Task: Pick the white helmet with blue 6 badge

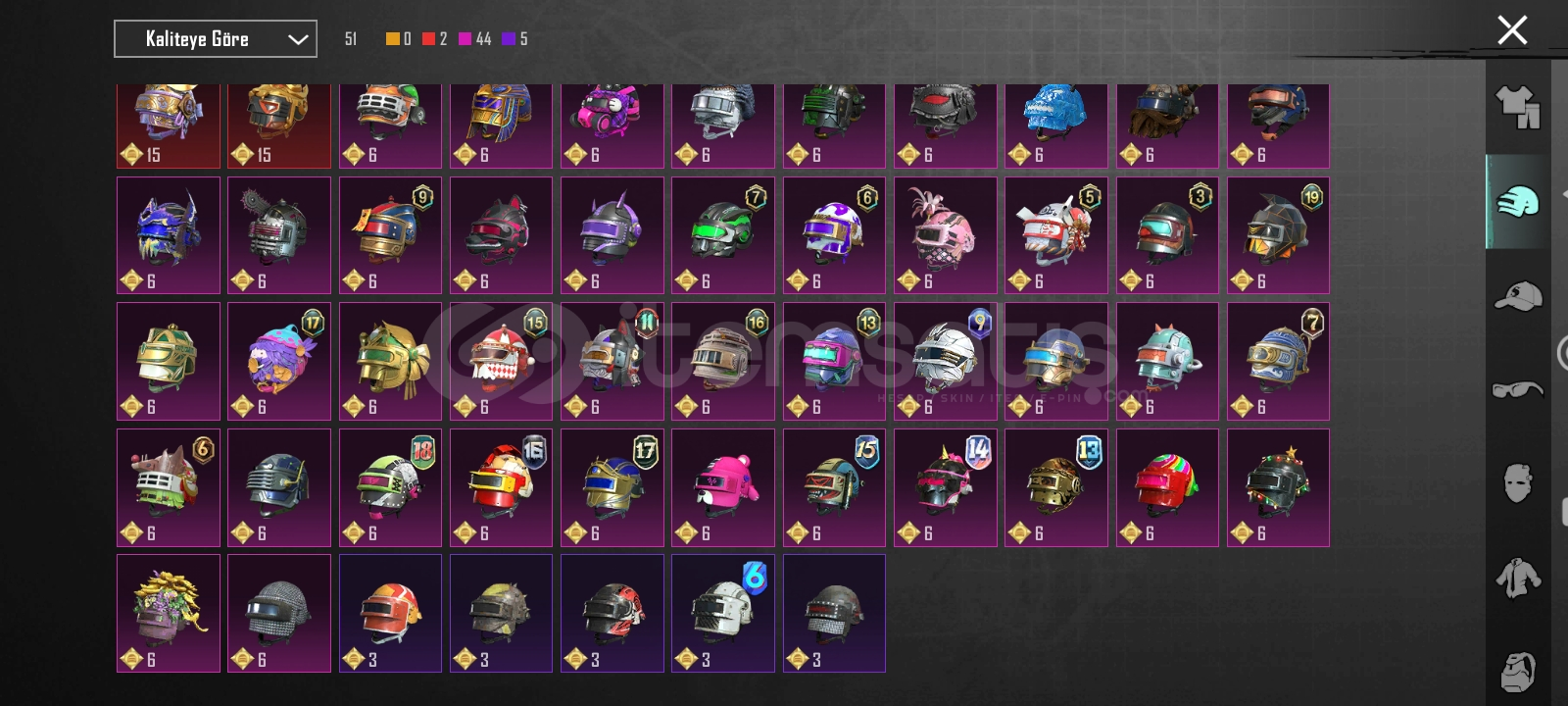Action: [723, 613]
